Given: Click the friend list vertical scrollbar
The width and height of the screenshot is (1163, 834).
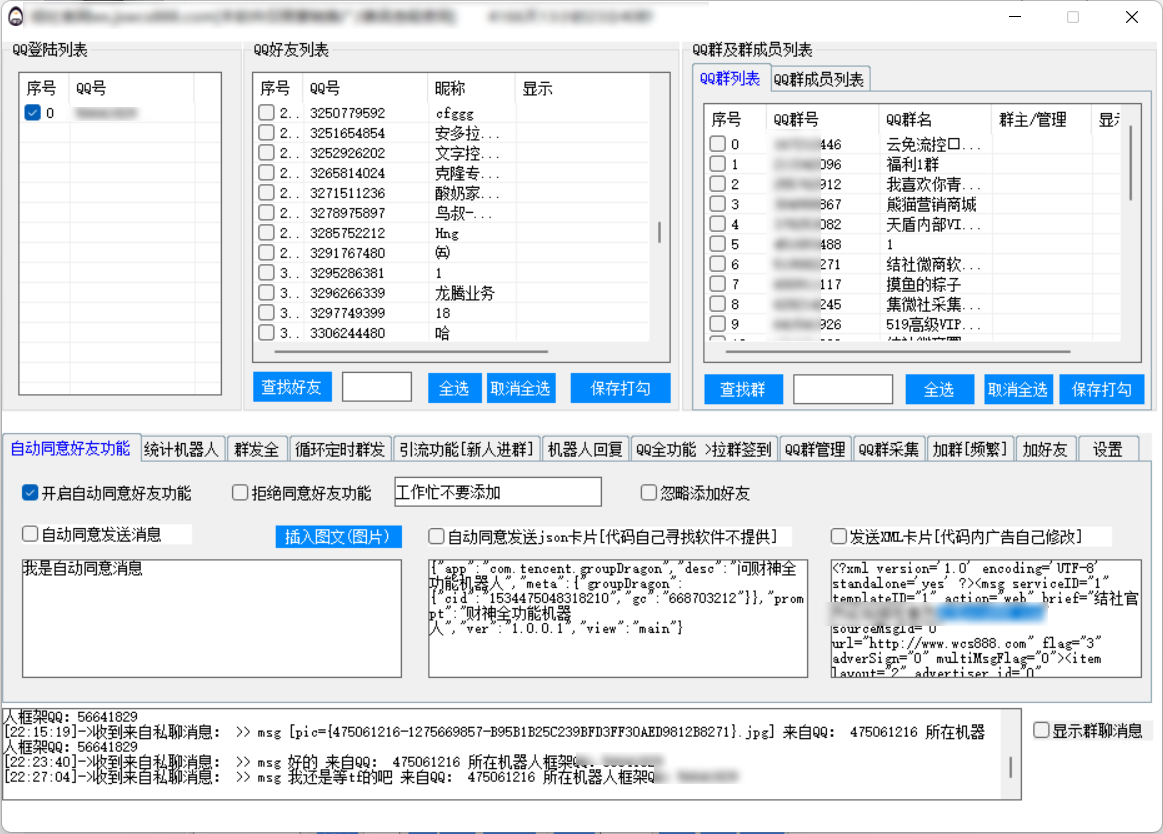Looking at the screenshot, I should coord(659,232).
